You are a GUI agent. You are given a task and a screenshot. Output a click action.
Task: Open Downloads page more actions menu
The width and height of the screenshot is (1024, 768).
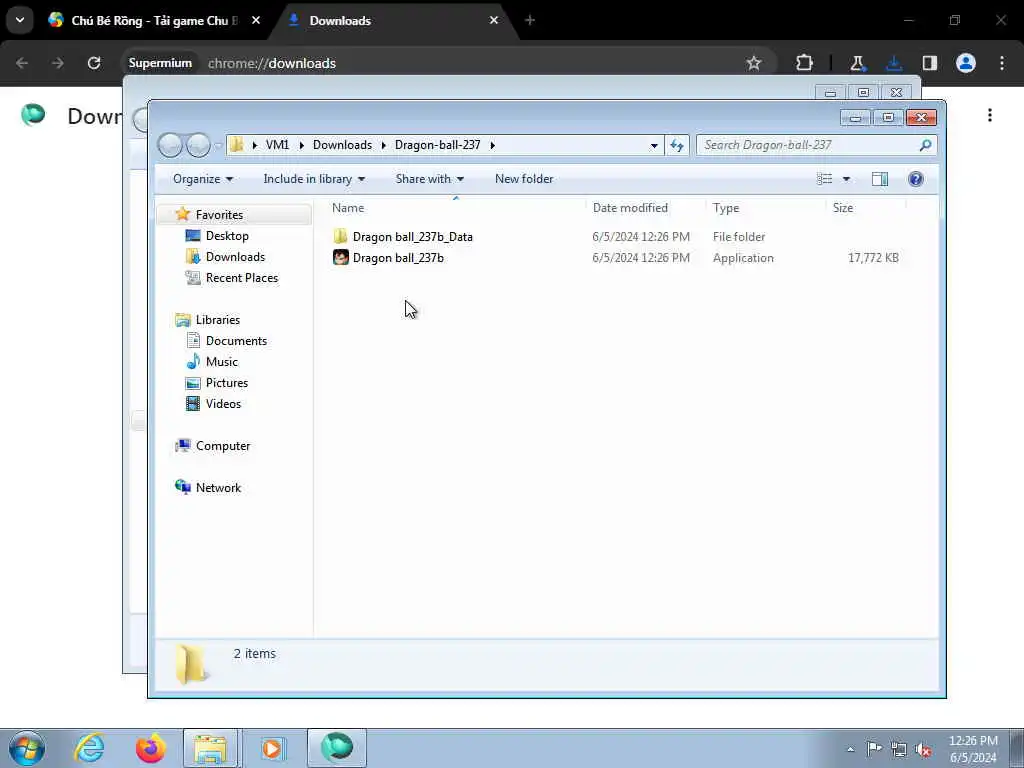coord(990,116)
